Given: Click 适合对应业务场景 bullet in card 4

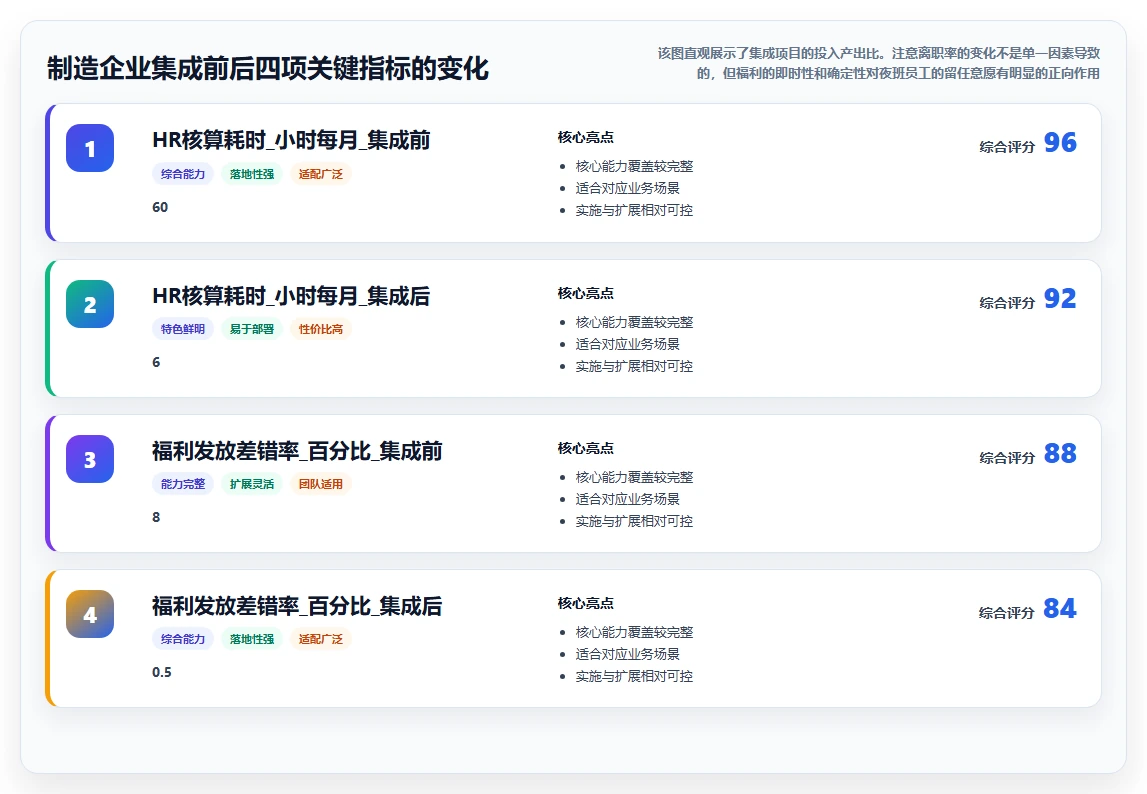Looking at the screenshot, I should (x=628, y=655).
